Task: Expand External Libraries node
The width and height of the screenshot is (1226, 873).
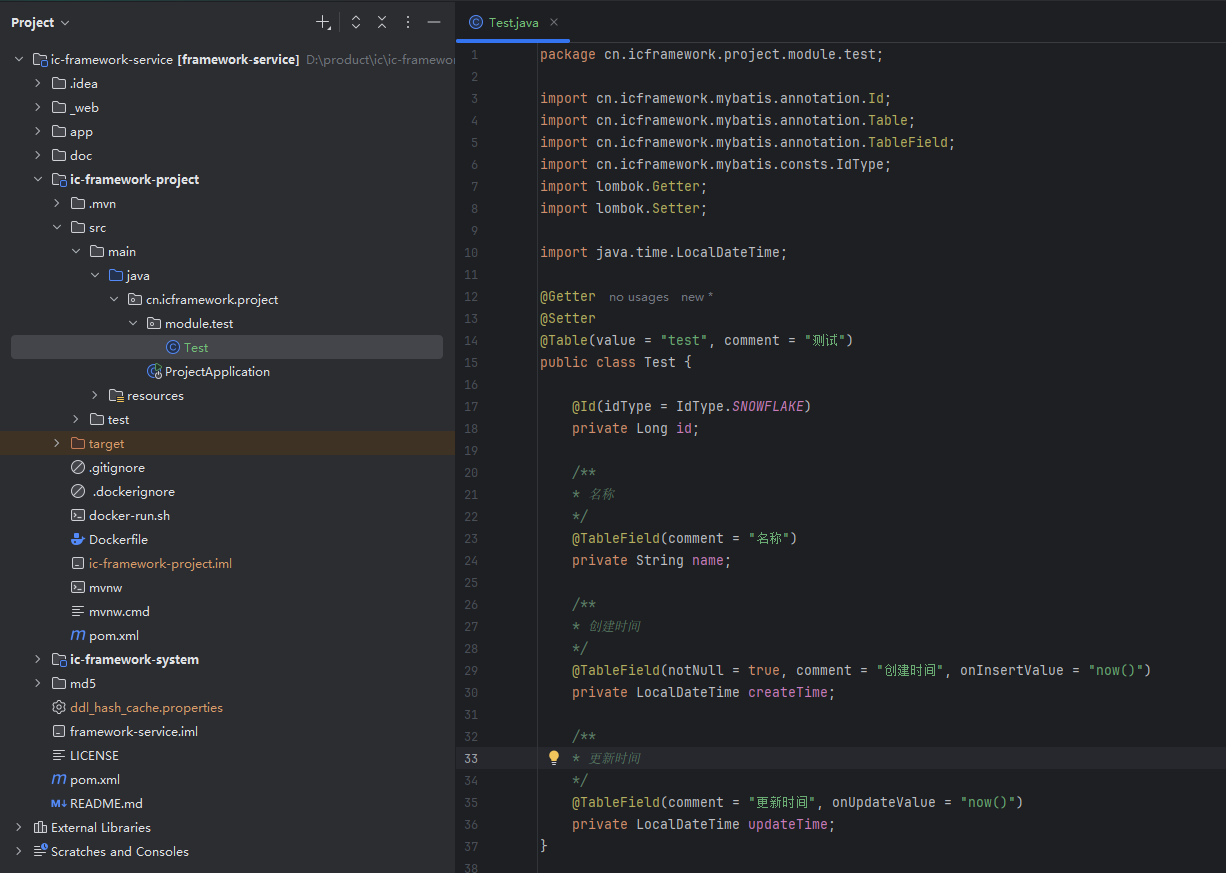Action: (x=19, y=828)
